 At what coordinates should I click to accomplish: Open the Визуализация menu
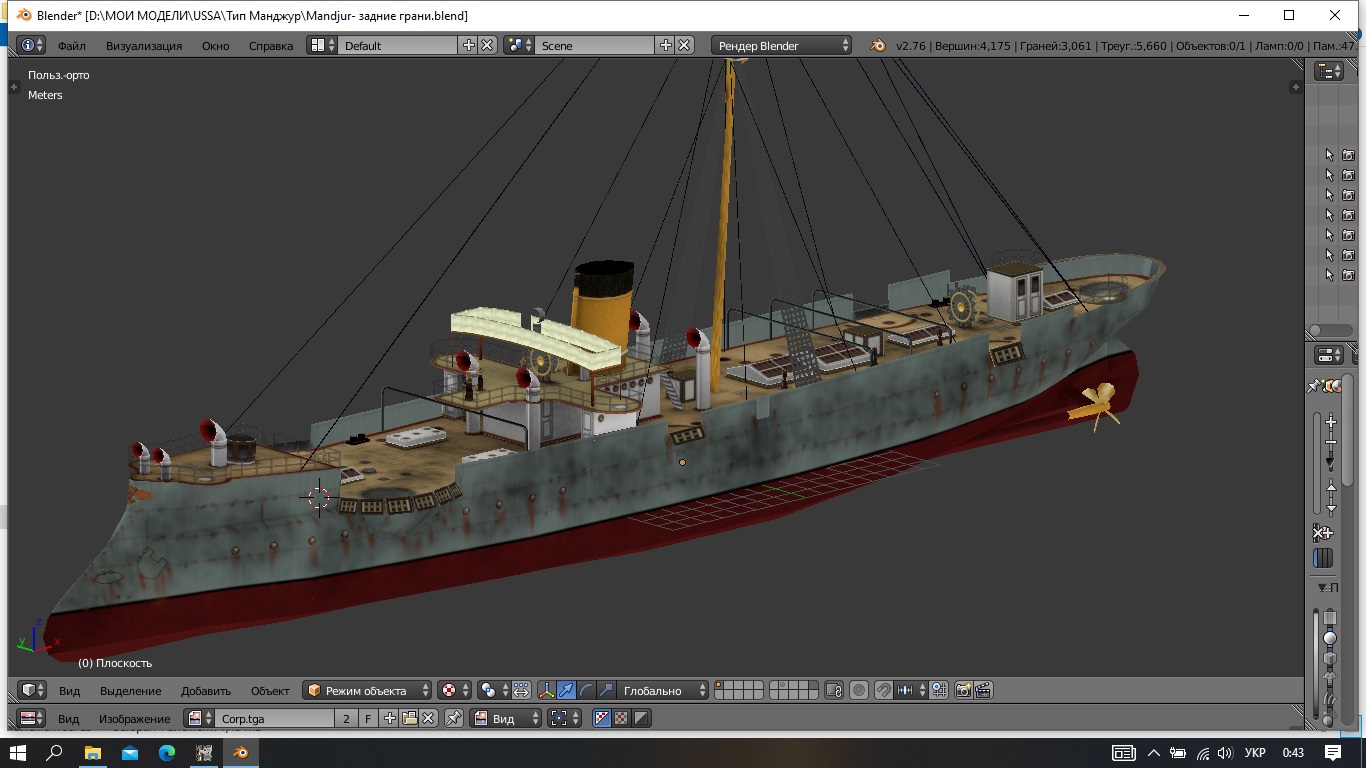[x=144, y=45]
